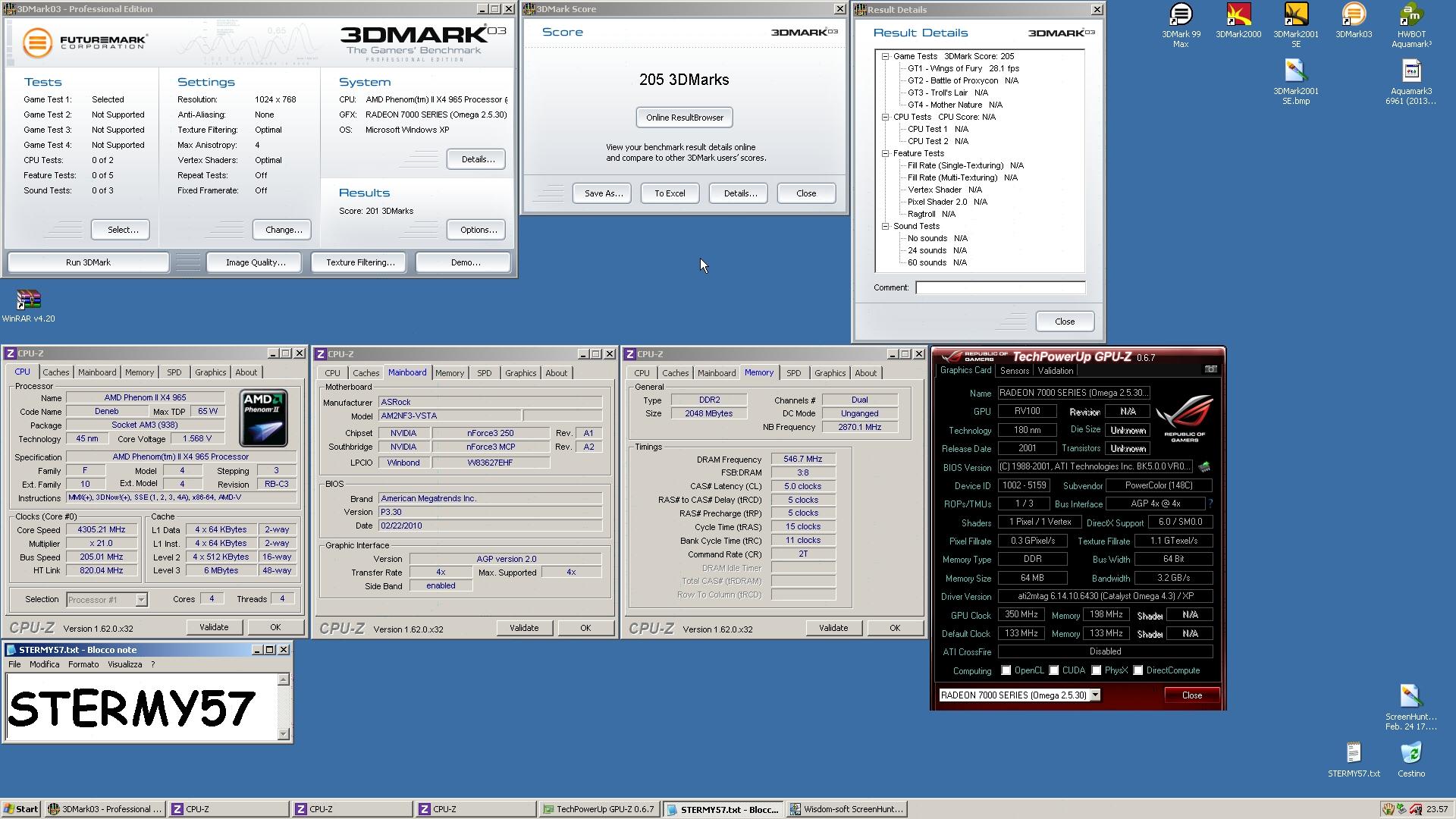Click the GPU-Z bus interface question mark
Screen dimensions: 1456x819
pyautogui.click(x=1210, y=504)
